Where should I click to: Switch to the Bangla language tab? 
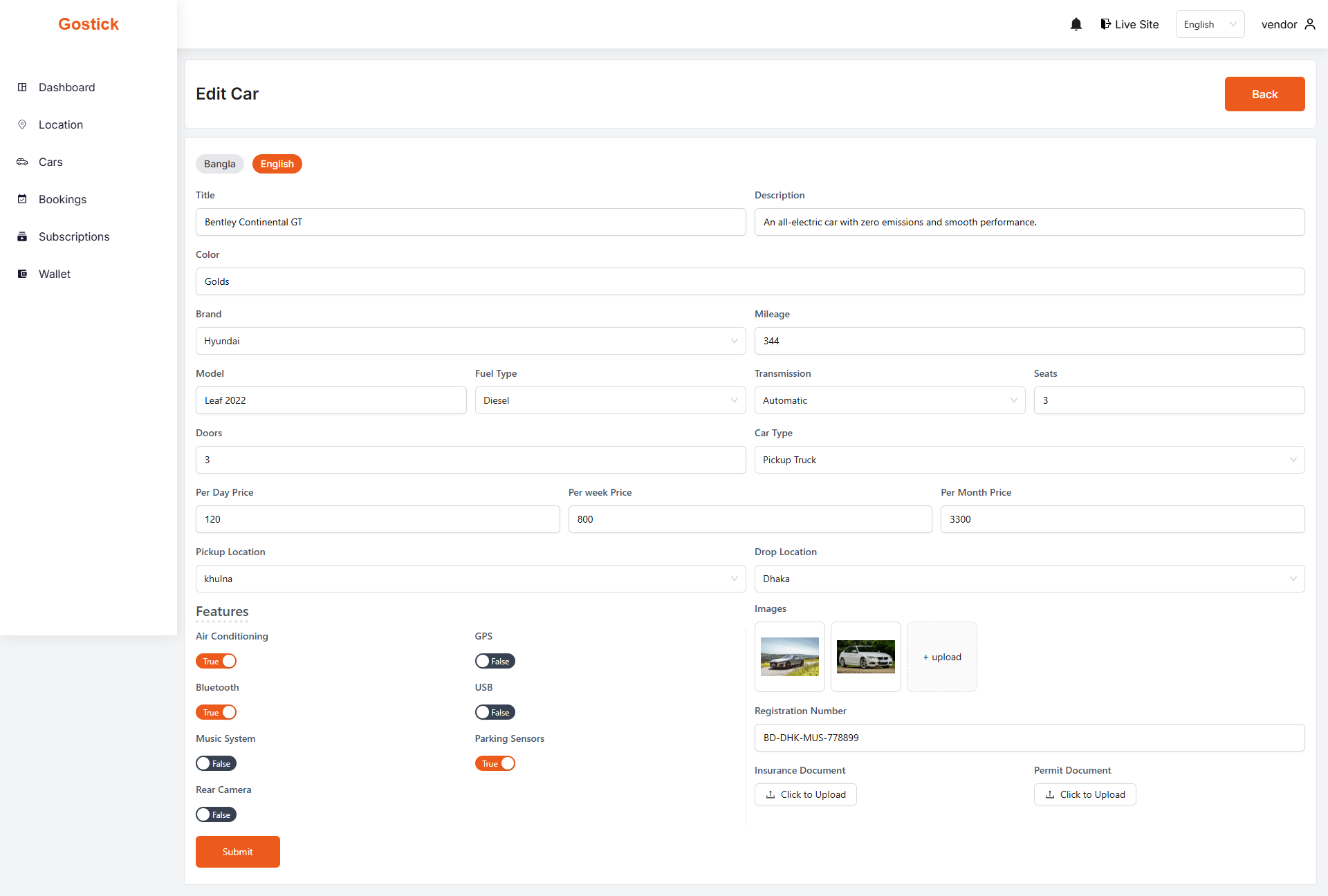(220, 164)
